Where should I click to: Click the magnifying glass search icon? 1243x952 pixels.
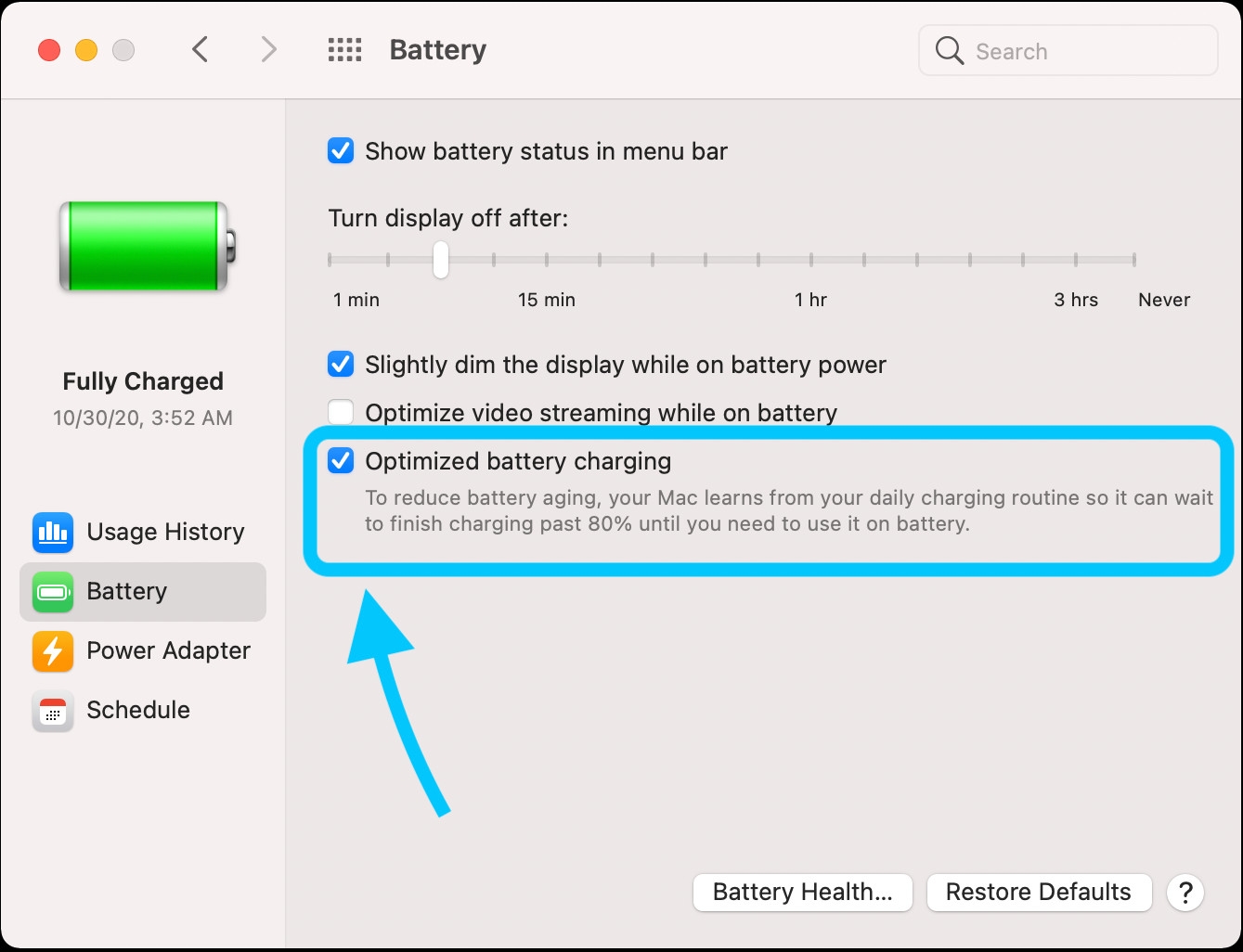949,50
